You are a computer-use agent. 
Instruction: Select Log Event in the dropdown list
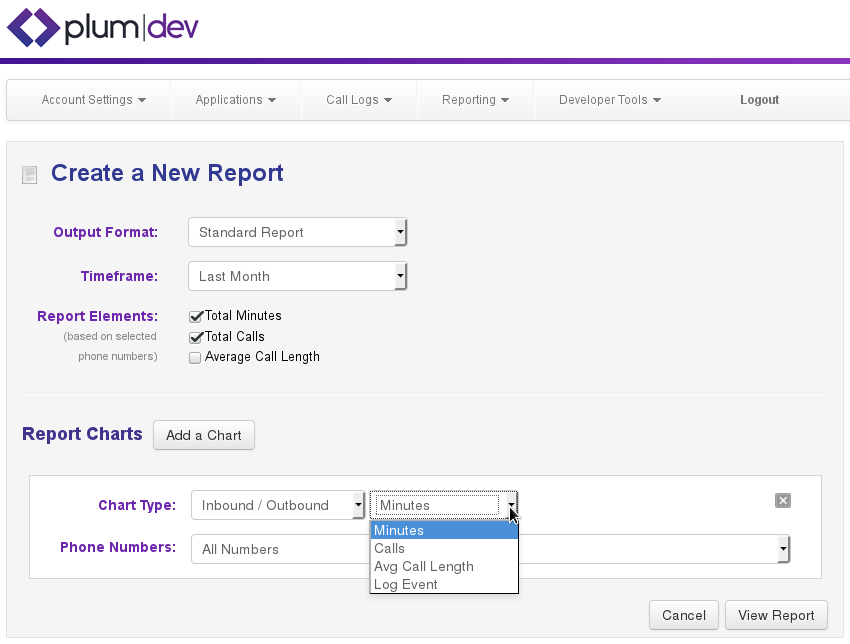(444, 585)
